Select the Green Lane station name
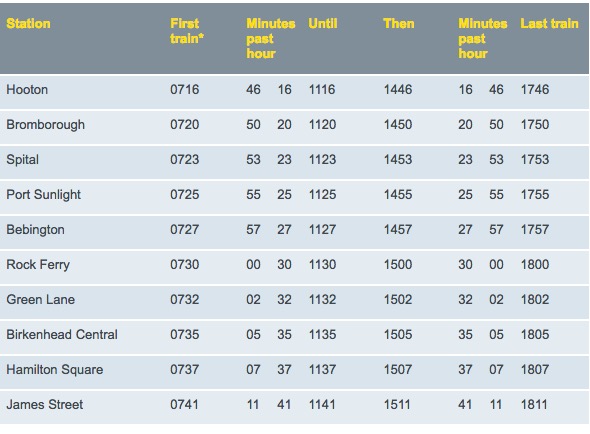The width and height of the screenshot is (590, 434). [41, 300]
